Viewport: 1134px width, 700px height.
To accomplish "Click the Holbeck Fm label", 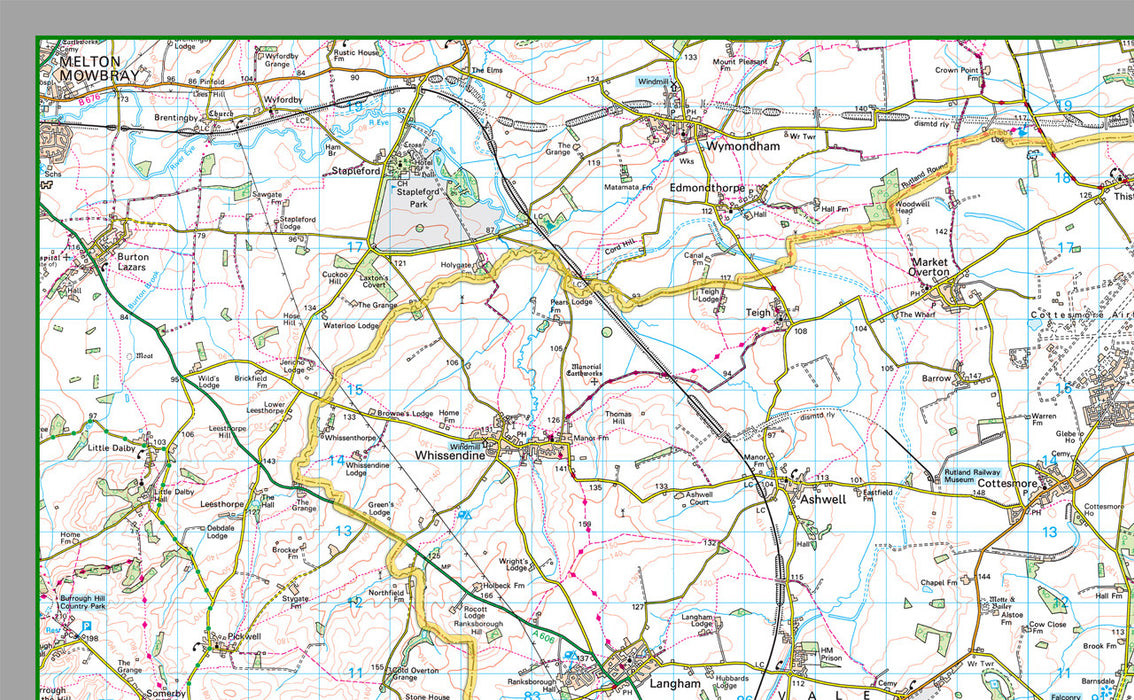I will [x=503, y=586].
